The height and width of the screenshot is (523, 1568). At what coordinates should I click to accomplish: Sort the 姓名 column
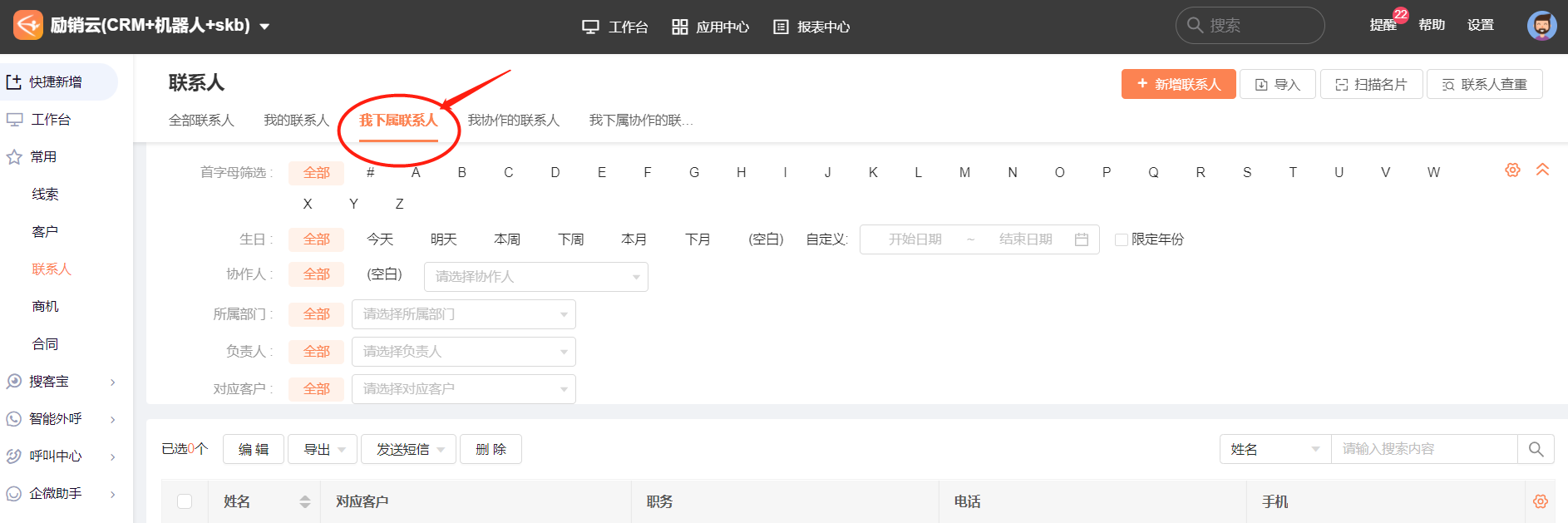tap(305, 501)
